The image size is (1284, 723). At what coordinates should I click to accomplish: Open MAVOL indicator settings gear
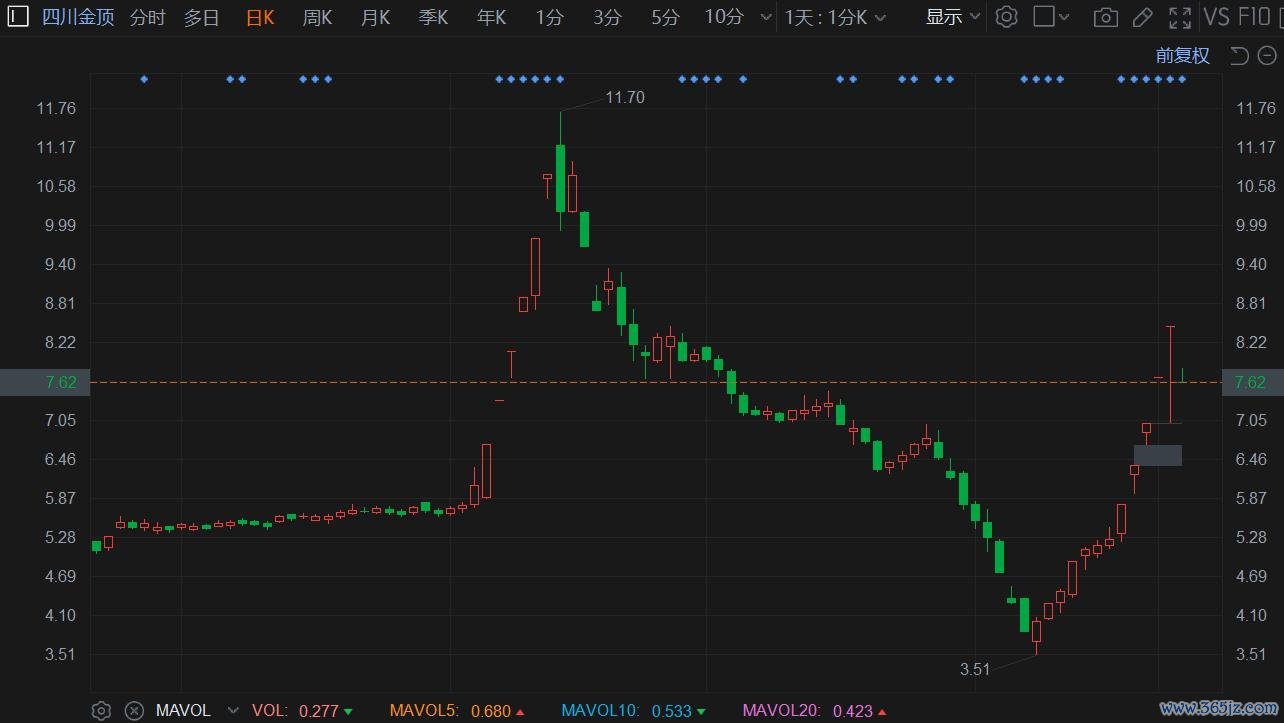(101, 711)
